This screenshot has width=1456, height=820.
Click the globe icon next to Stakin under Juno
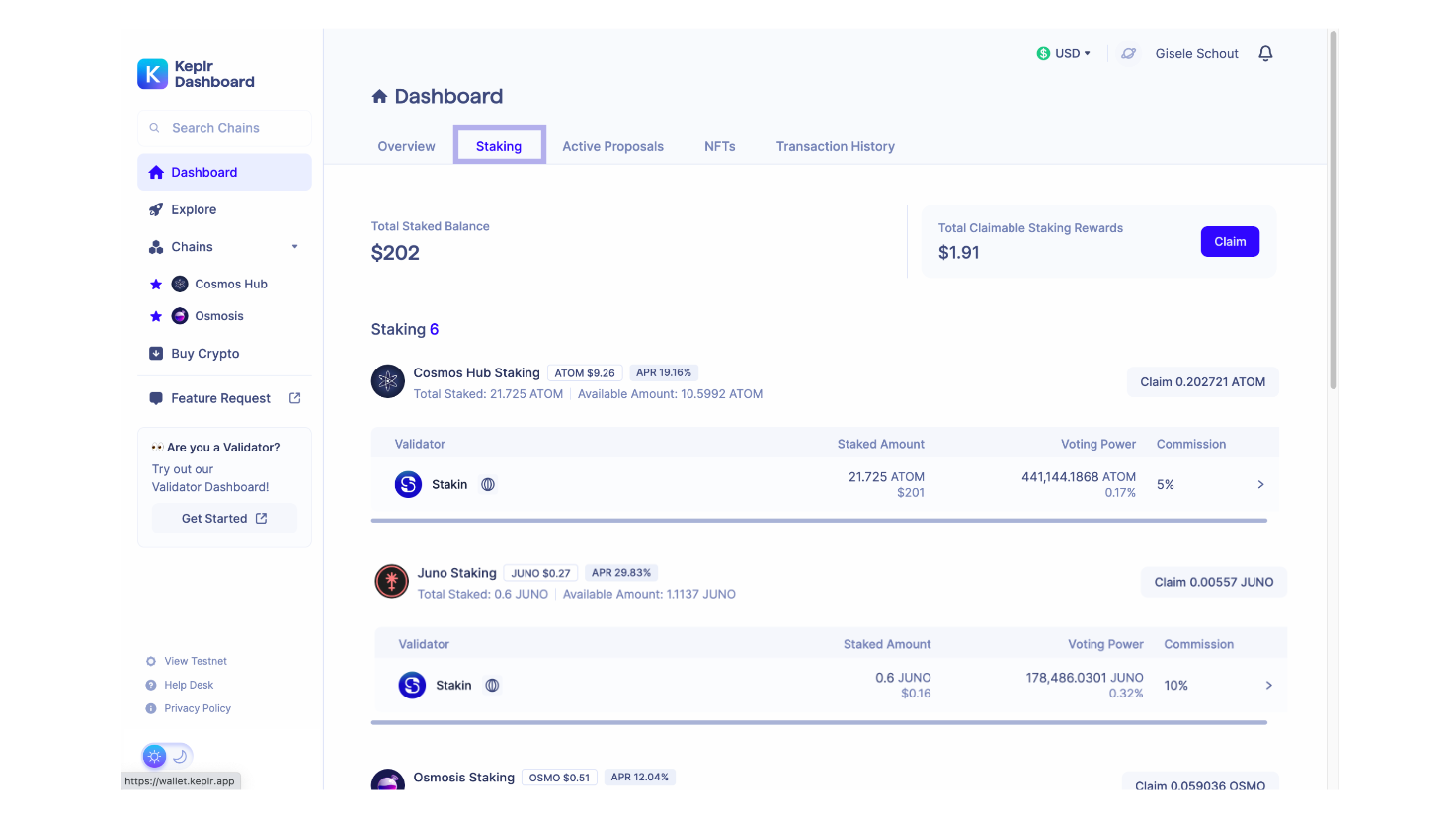(x=492, y=685)
